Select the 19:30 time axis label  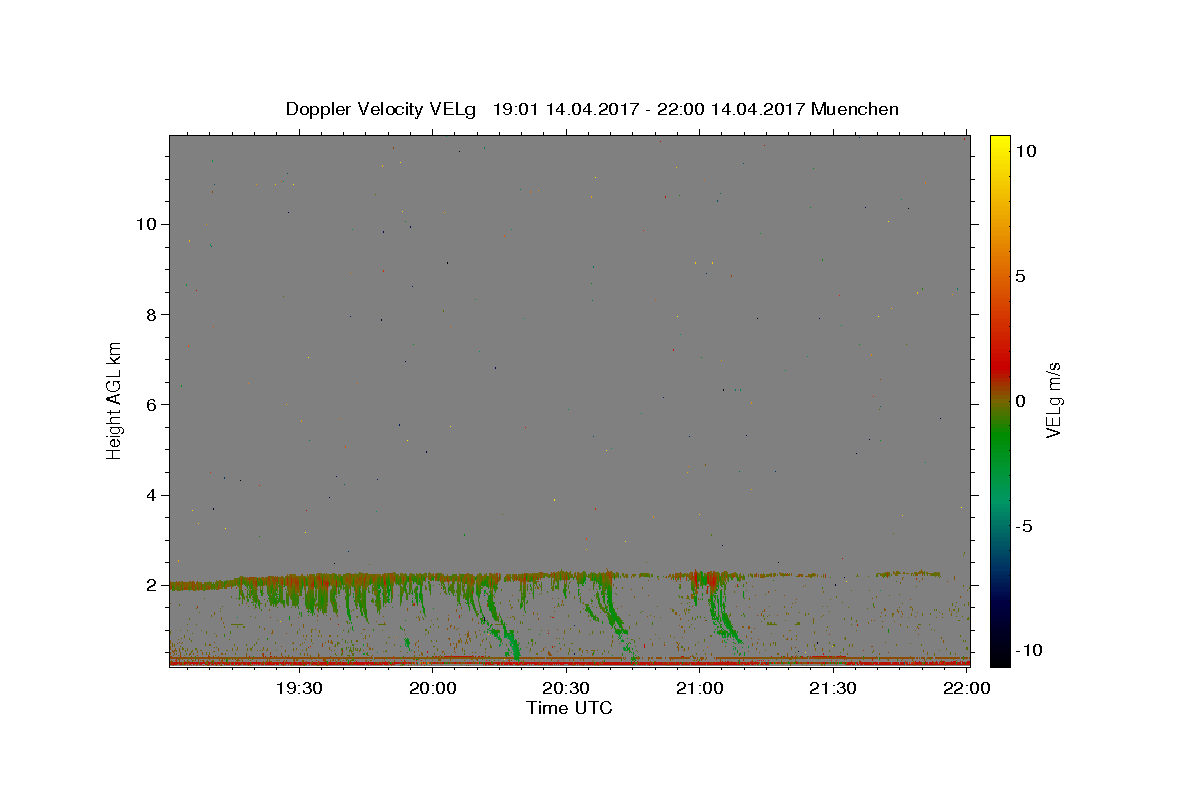pyautogui.click(x=299, y=688)
